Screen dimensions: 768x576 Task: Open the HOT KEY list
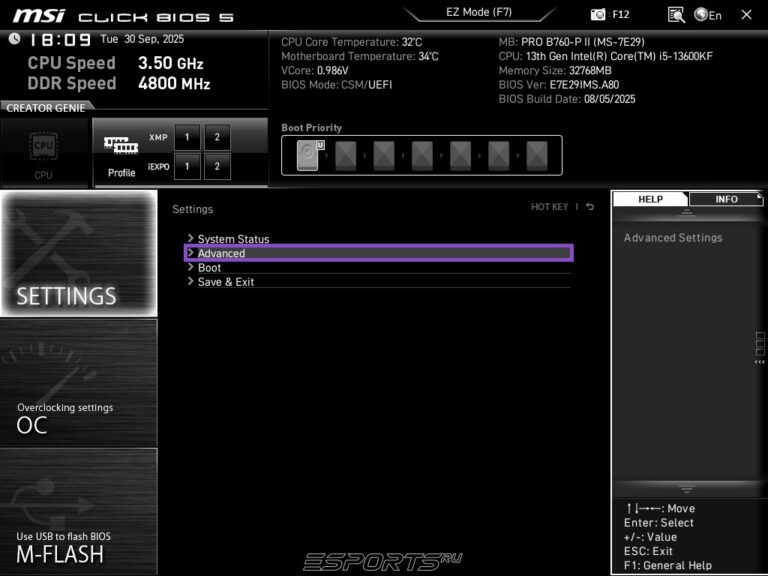pos(549,207)
